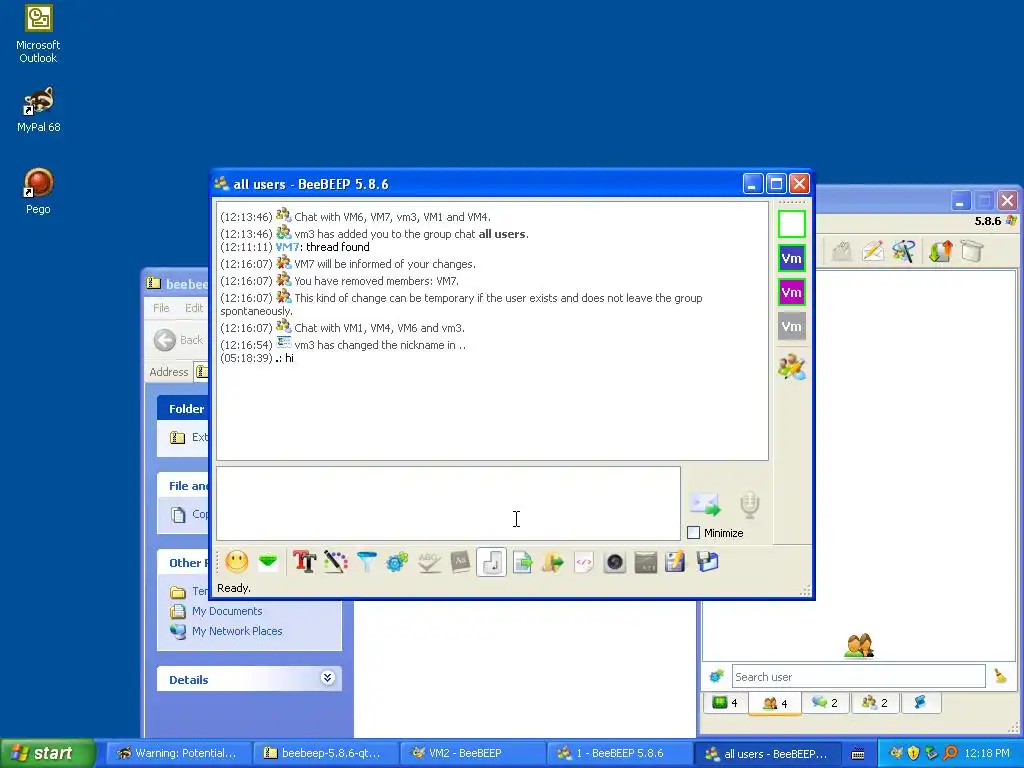Select the gray offline Vm avatar

[x=792, y=326]
